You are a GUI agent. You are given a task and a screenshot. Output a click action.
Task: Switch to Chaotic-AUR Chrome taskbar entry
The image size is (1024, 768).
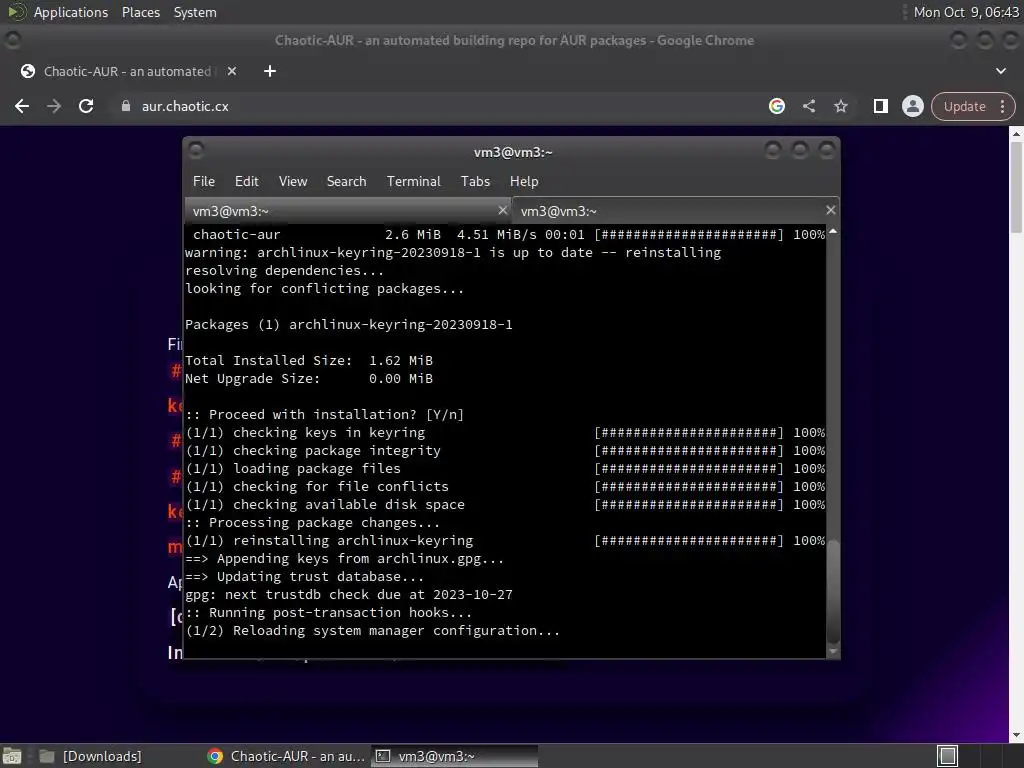click(x=286, y=756)
